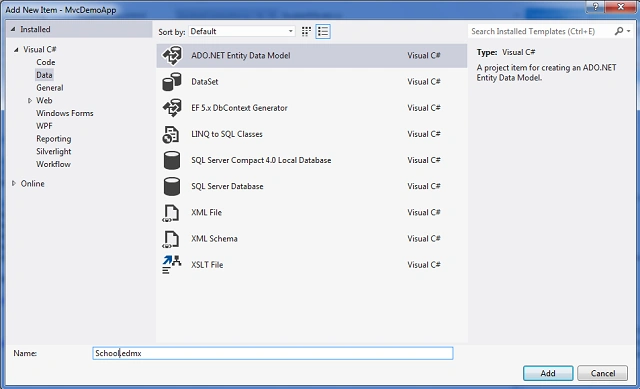Select the Silverlight category
Screen dimensions: 640x389
53,151
